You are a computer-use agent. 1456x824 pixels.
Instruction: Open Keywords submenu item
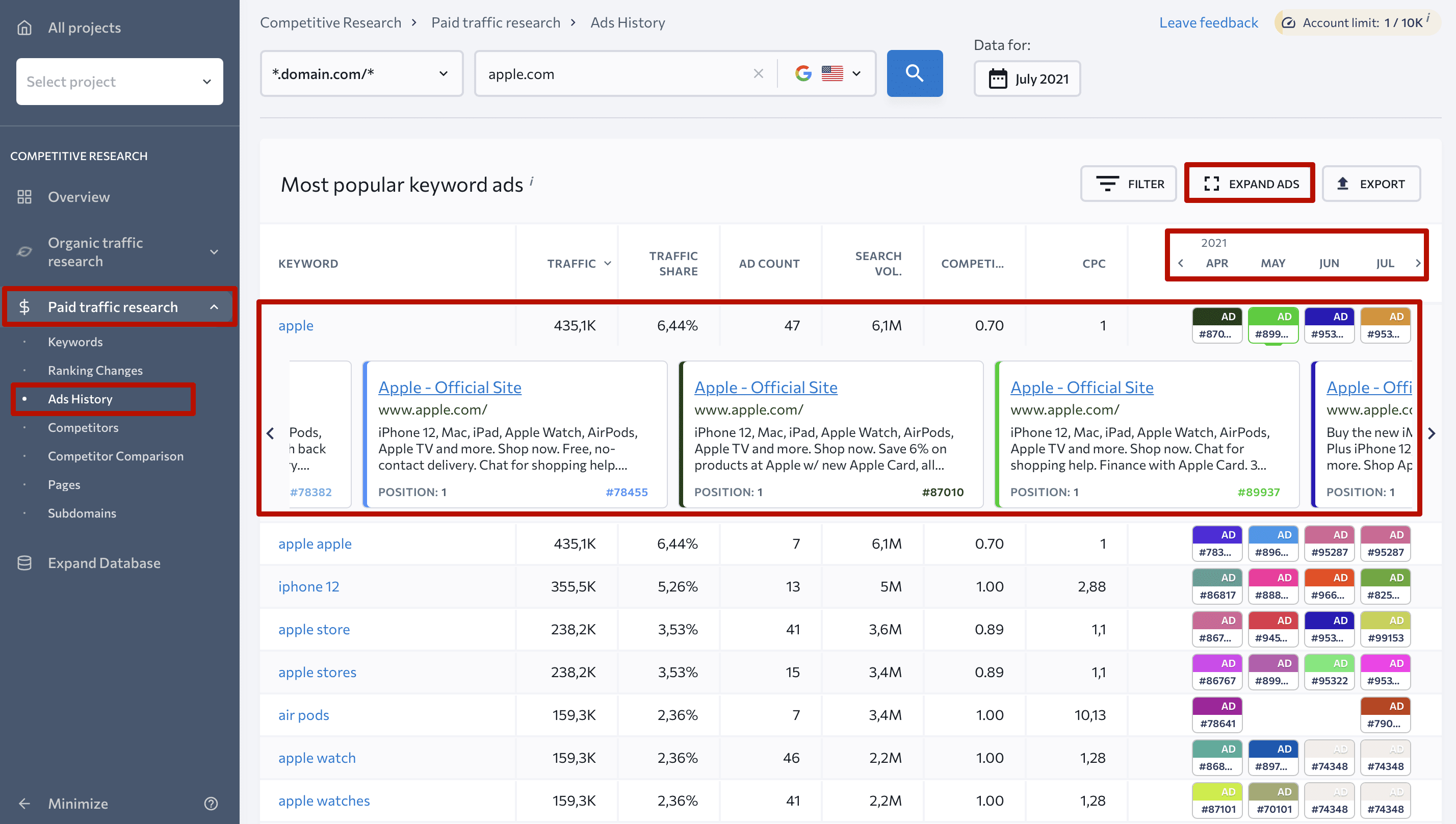tap(75, 342)
